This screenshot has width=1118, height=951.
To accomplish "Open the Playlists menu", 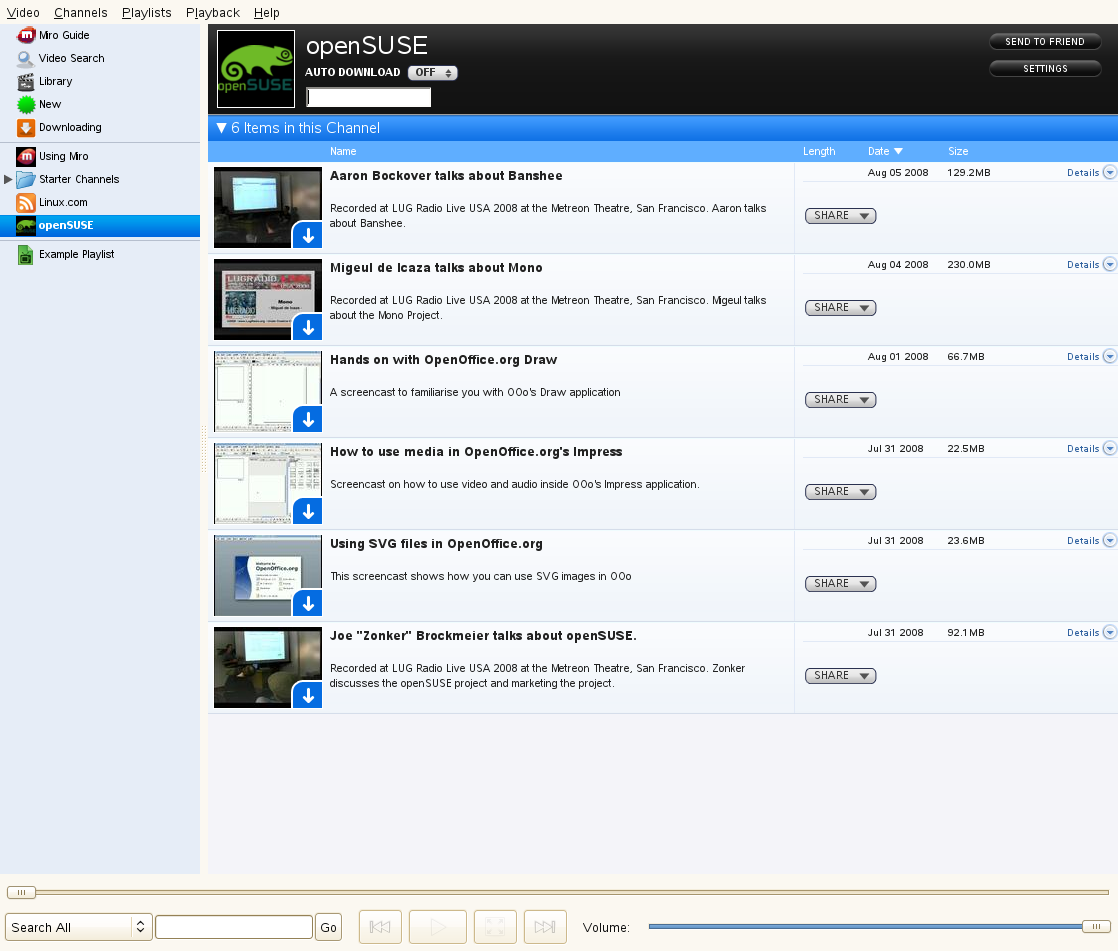I will [146, 12].
